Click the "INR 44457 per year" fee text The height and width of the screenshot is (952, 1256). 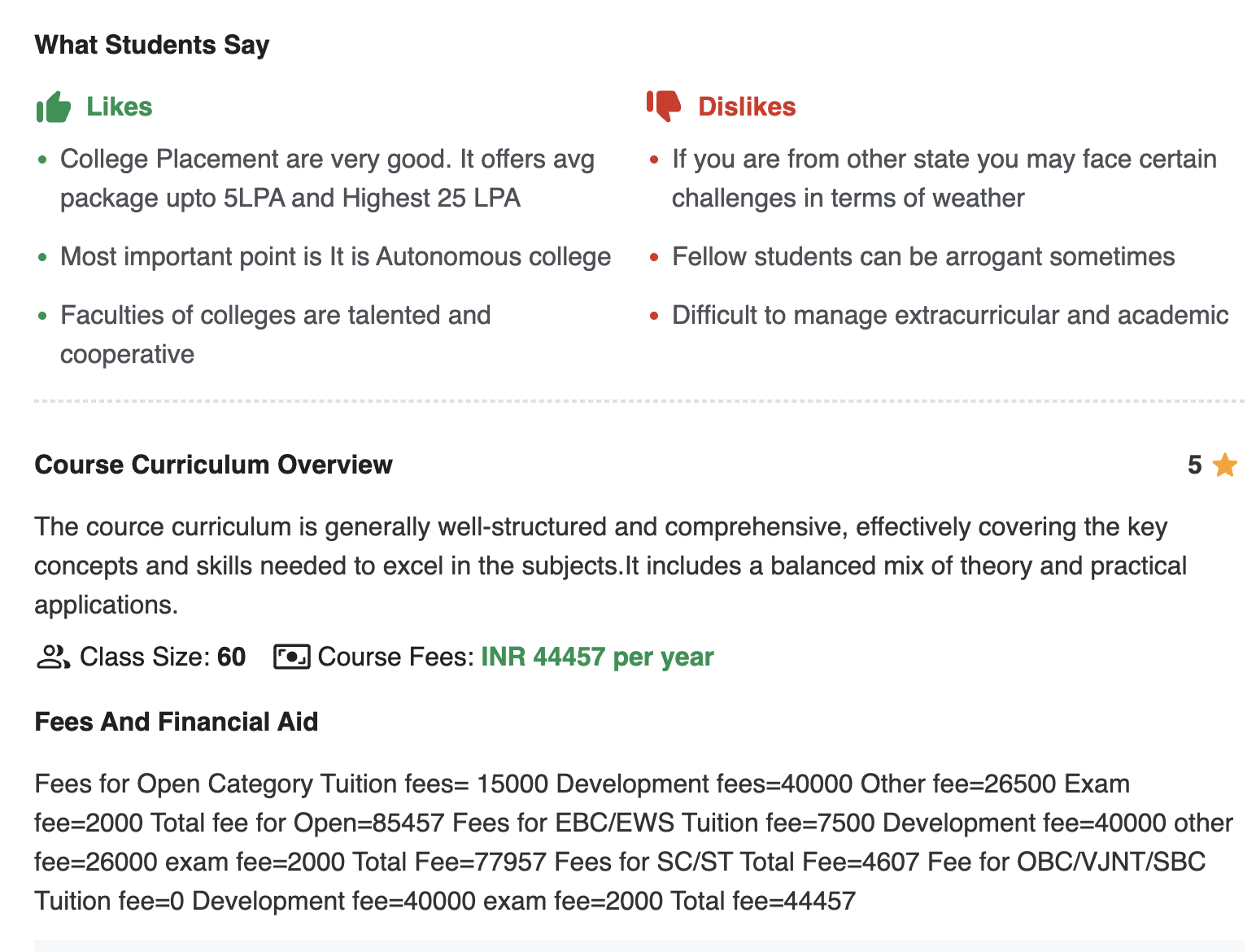tap(597, 657)
